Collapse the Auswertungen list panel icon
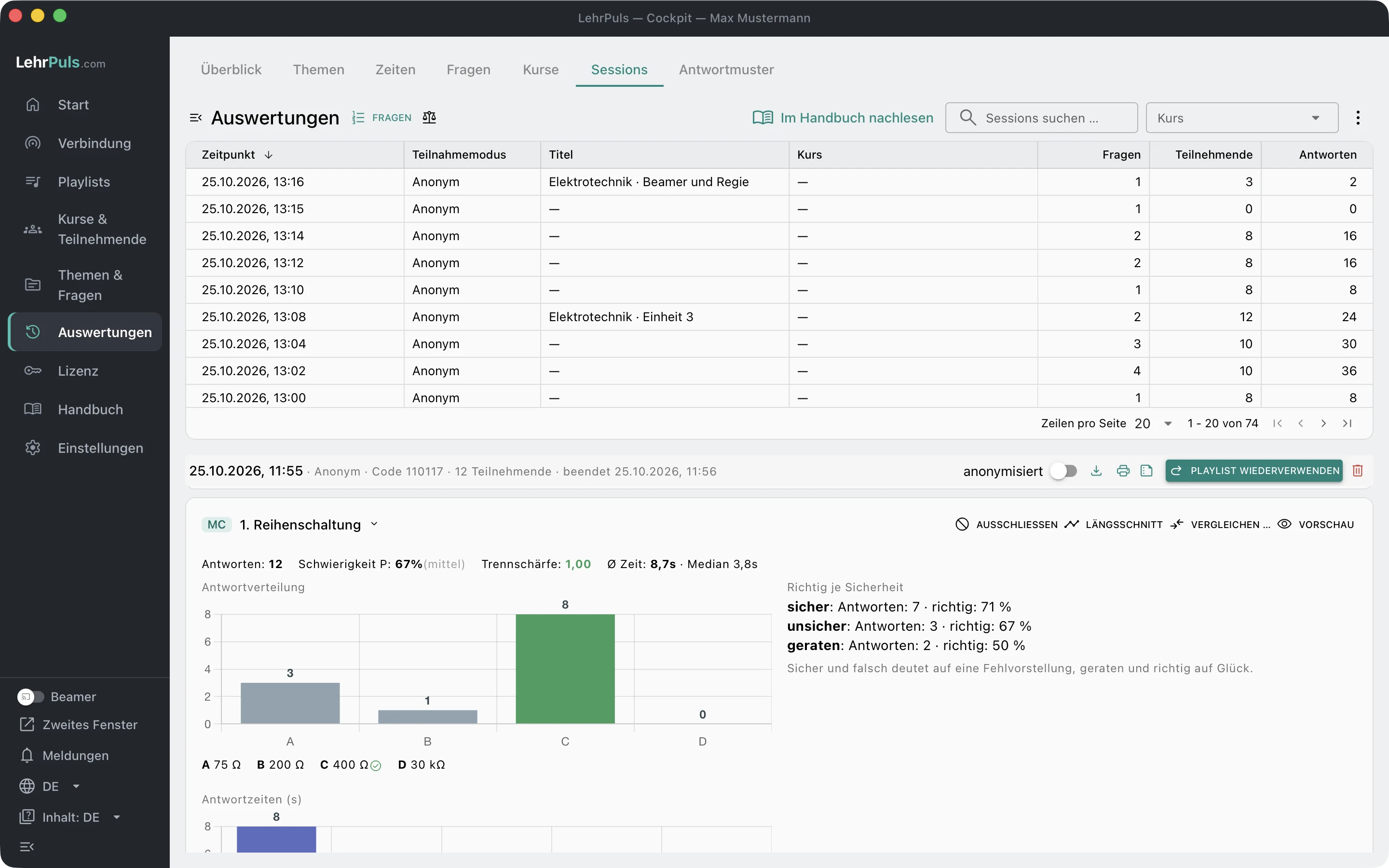The image size is (1389, 868). [x=196, y=118]
